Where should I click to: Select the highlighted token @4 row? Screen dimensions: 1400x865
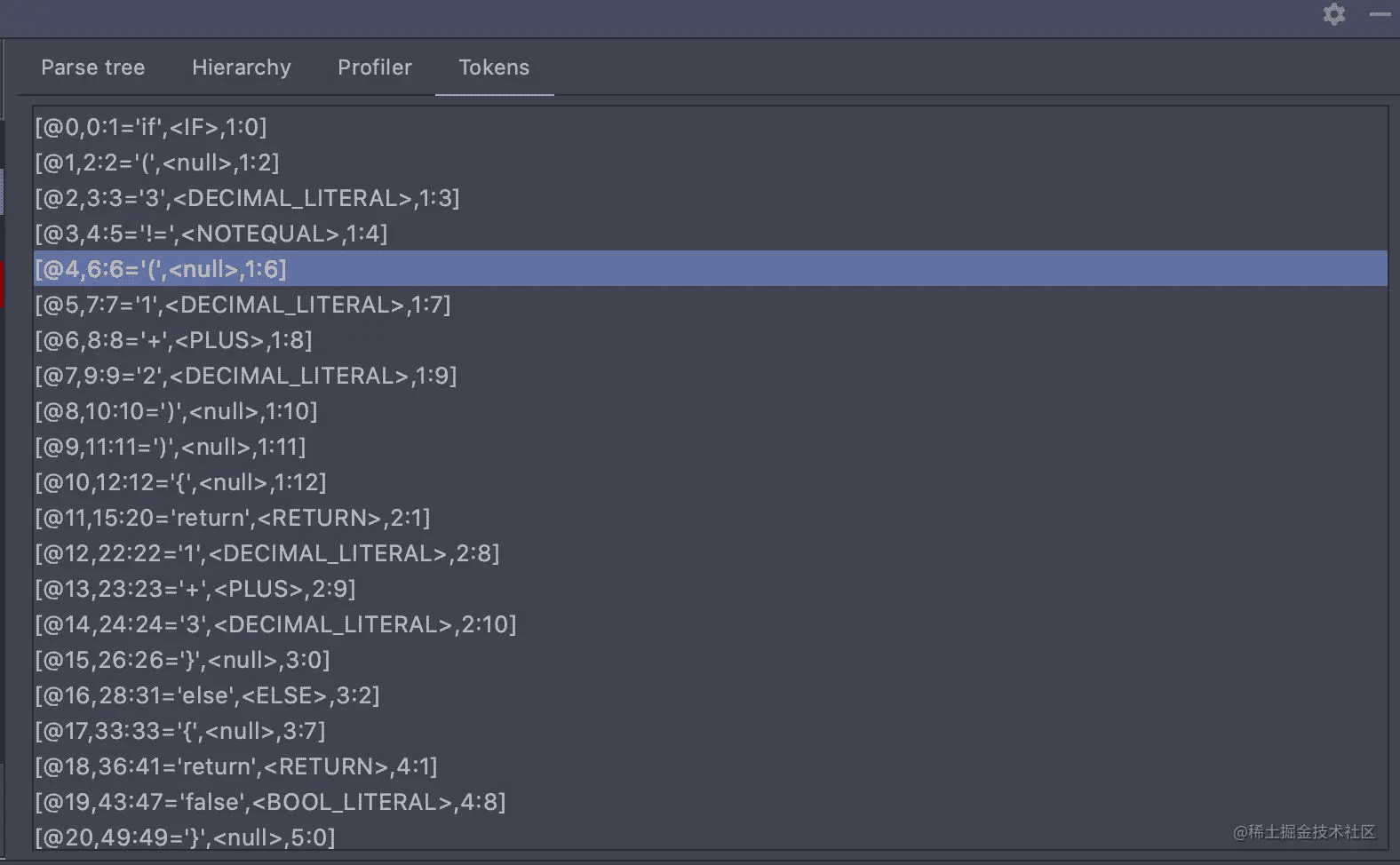coord(161,269)
